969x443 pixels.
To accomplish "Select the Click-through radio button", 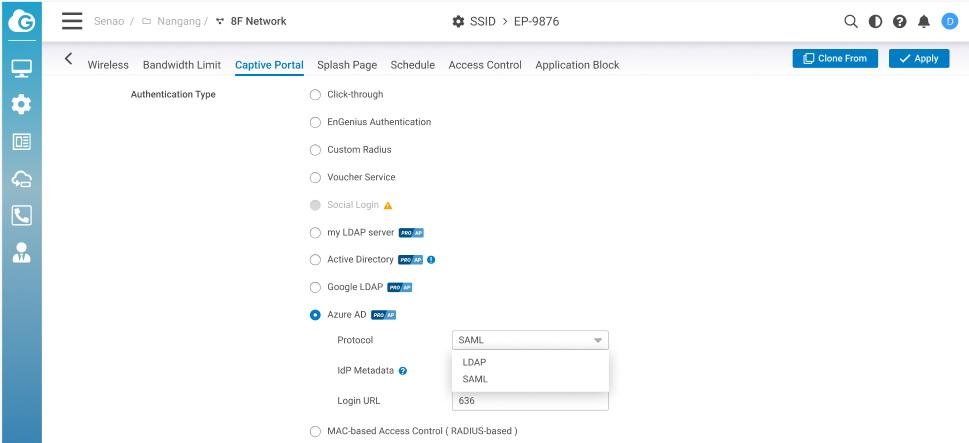I will [315, 95].
